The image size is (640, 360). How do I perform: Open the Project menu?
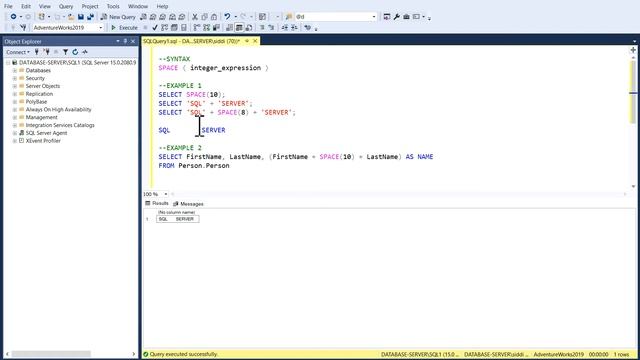point(90,6)
